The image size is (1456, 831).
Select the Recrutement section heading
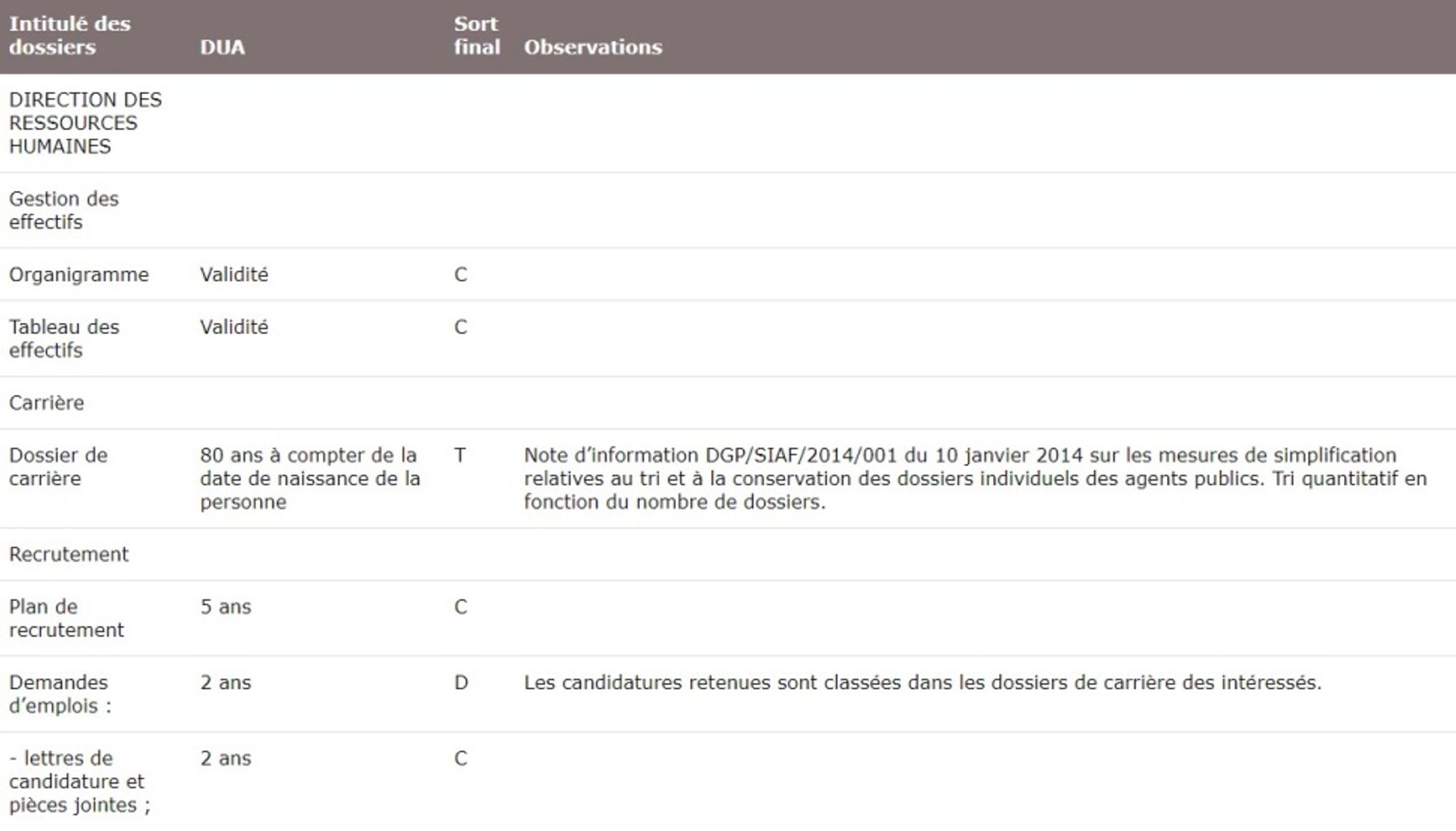tap(68, 554)
